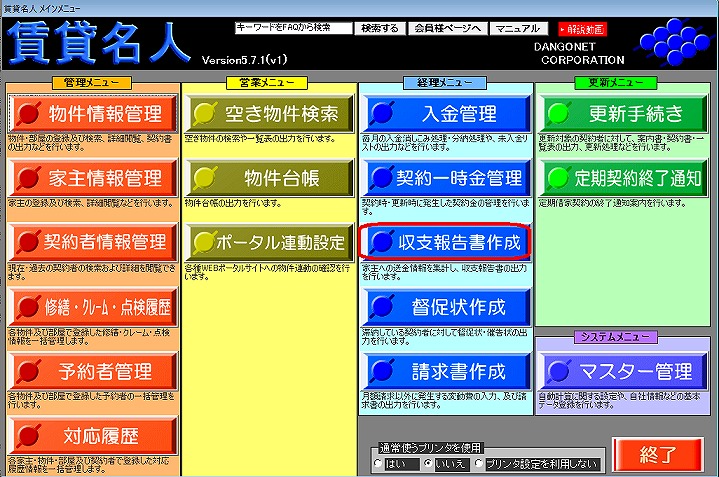Select the いいえ printer radio option
The height and width of the screenshot is (477, 719).
(x=428, y=464)
